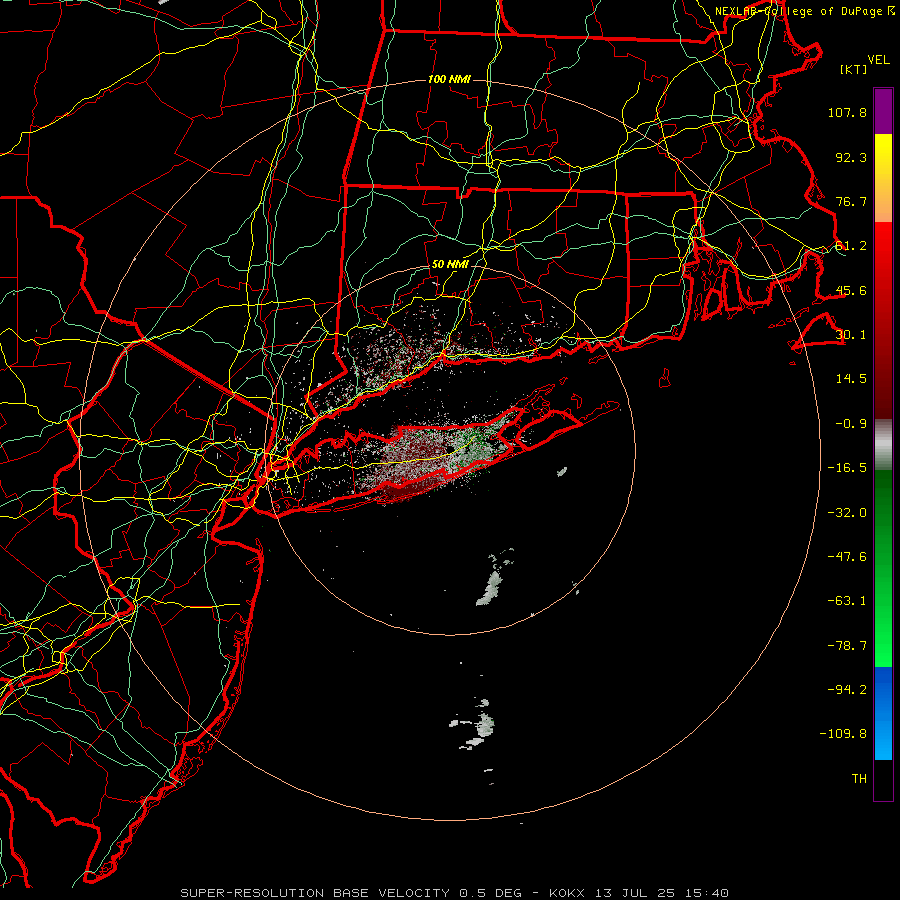
Task: Click the 14.5 velocity legend value
Action: (x=851, y=379)
